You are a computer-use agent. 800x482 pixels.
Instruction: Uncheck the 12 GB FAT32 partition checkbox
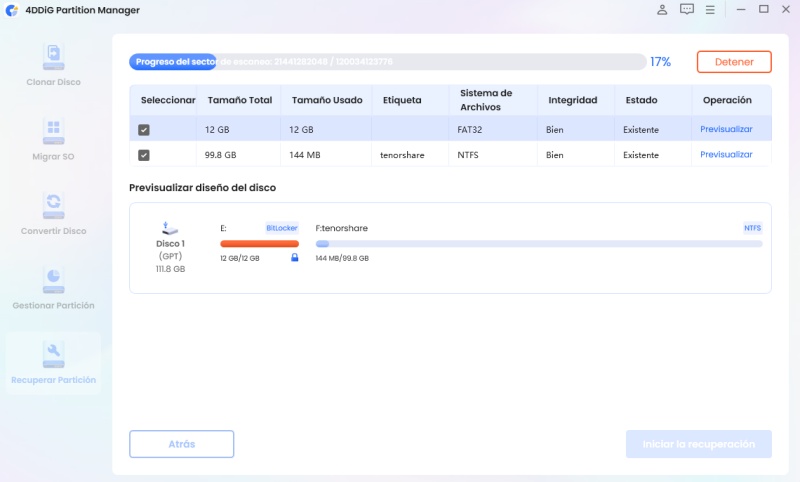pos(144,130)
